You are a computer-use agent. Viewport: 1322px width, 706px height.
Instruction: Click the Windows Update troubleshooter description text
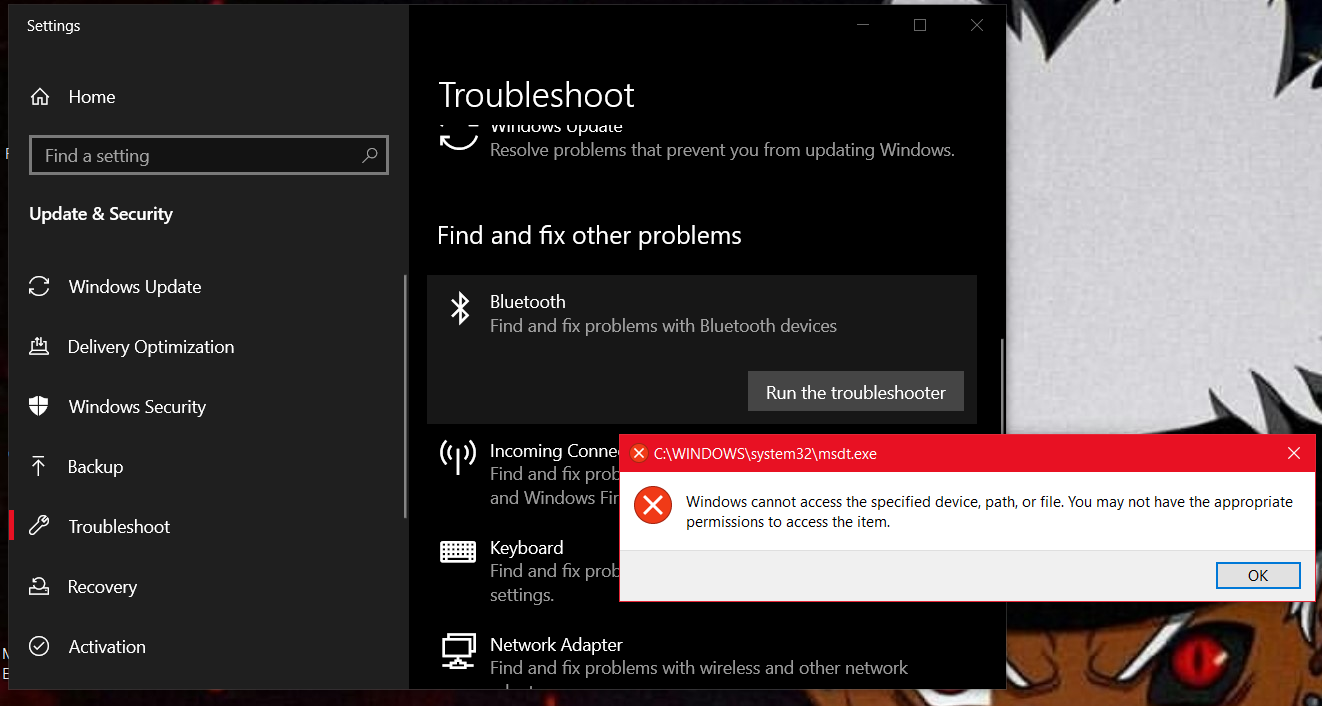click(x=722, y=150)
